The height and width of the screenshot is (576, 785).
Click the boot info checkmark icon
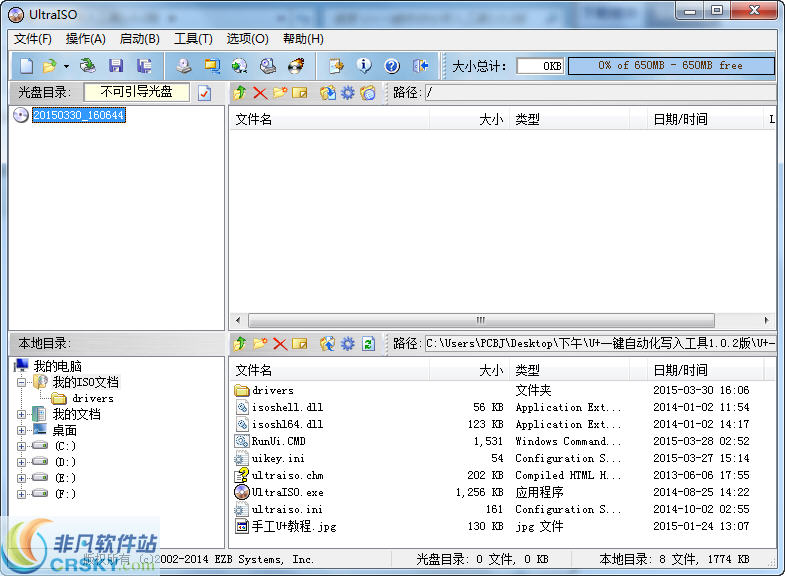pos(205,93)
